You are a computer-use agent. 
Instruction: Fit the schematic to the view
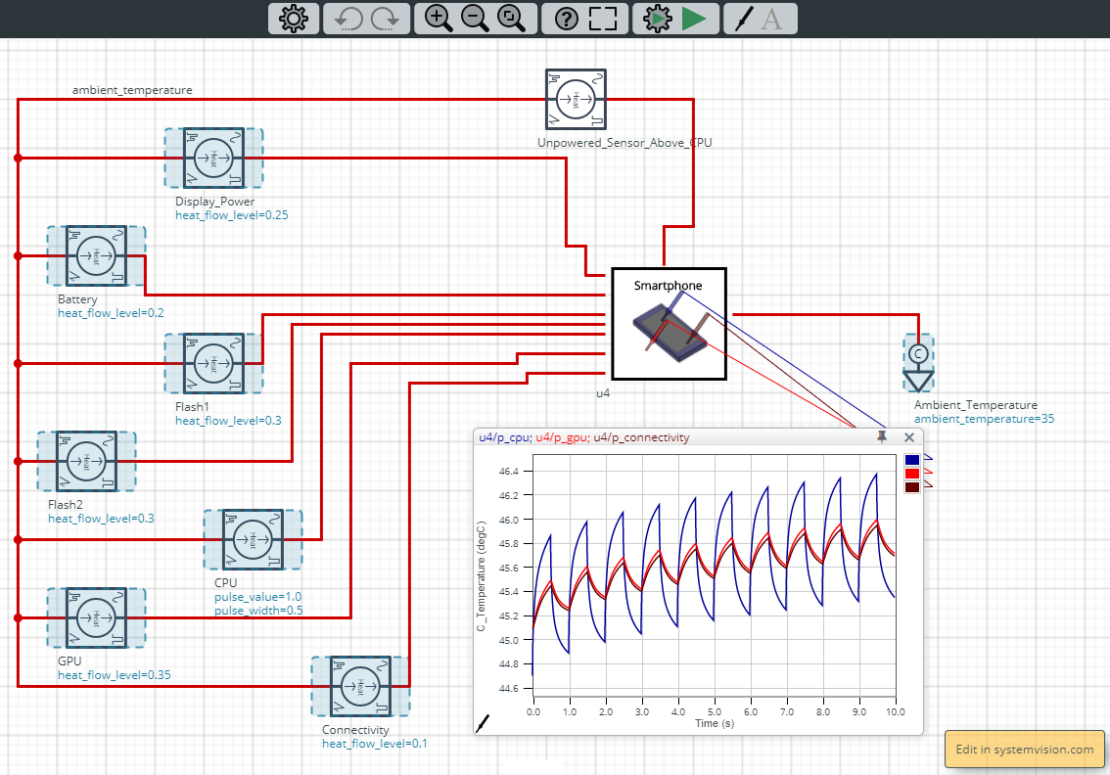click(511, 18)
